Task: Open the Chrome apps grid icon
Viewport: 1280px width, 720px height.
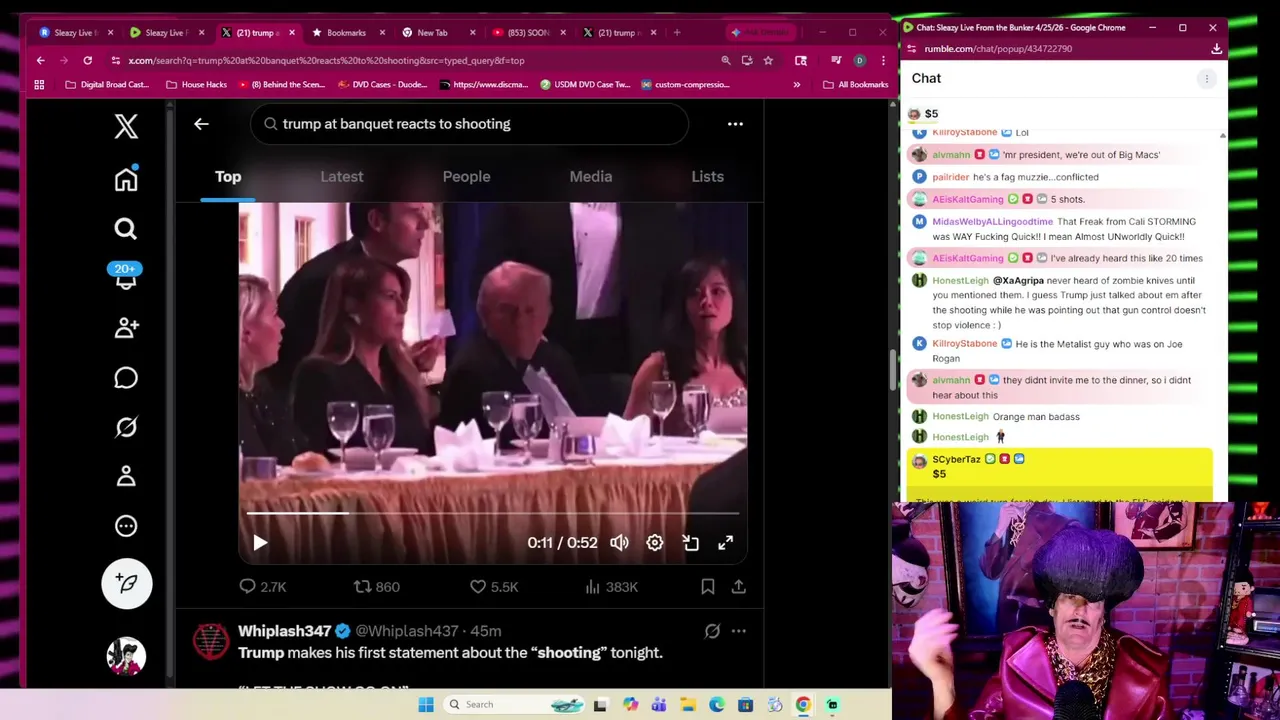Action: (x=40, y=85)
